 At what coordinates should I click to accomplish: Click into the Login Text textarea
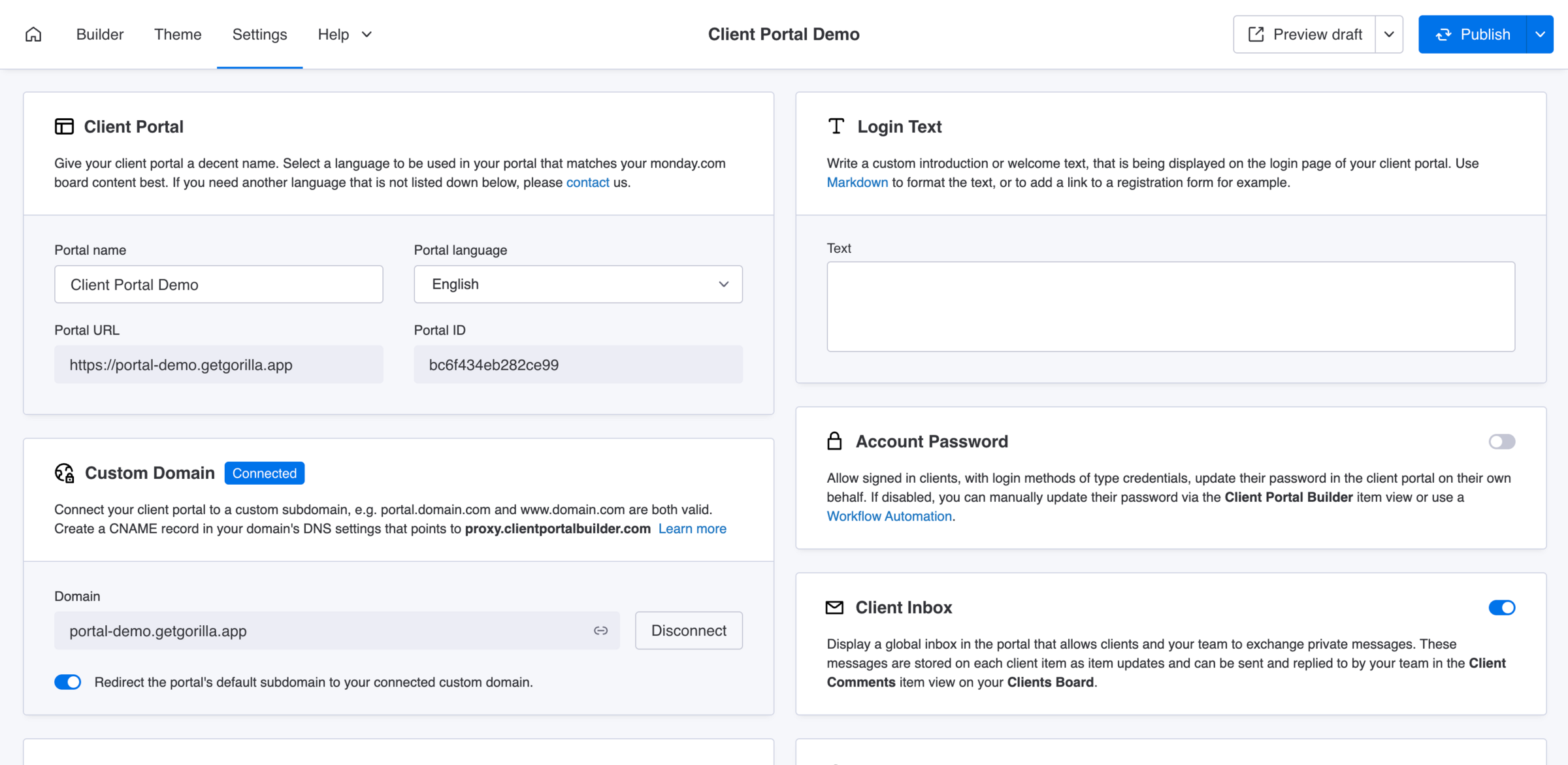coord(1170,306)
